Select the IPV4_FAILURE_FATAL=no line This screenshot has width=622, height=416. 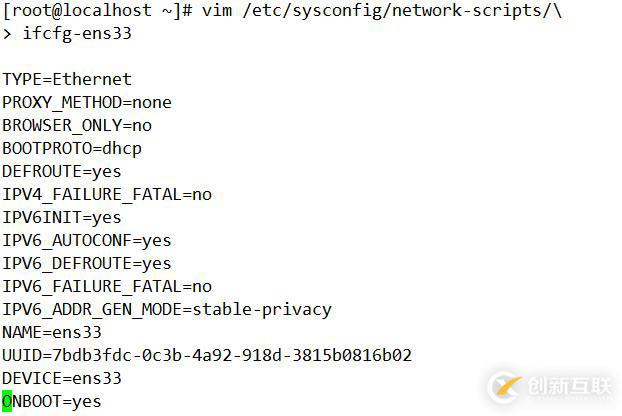(107, 194)
